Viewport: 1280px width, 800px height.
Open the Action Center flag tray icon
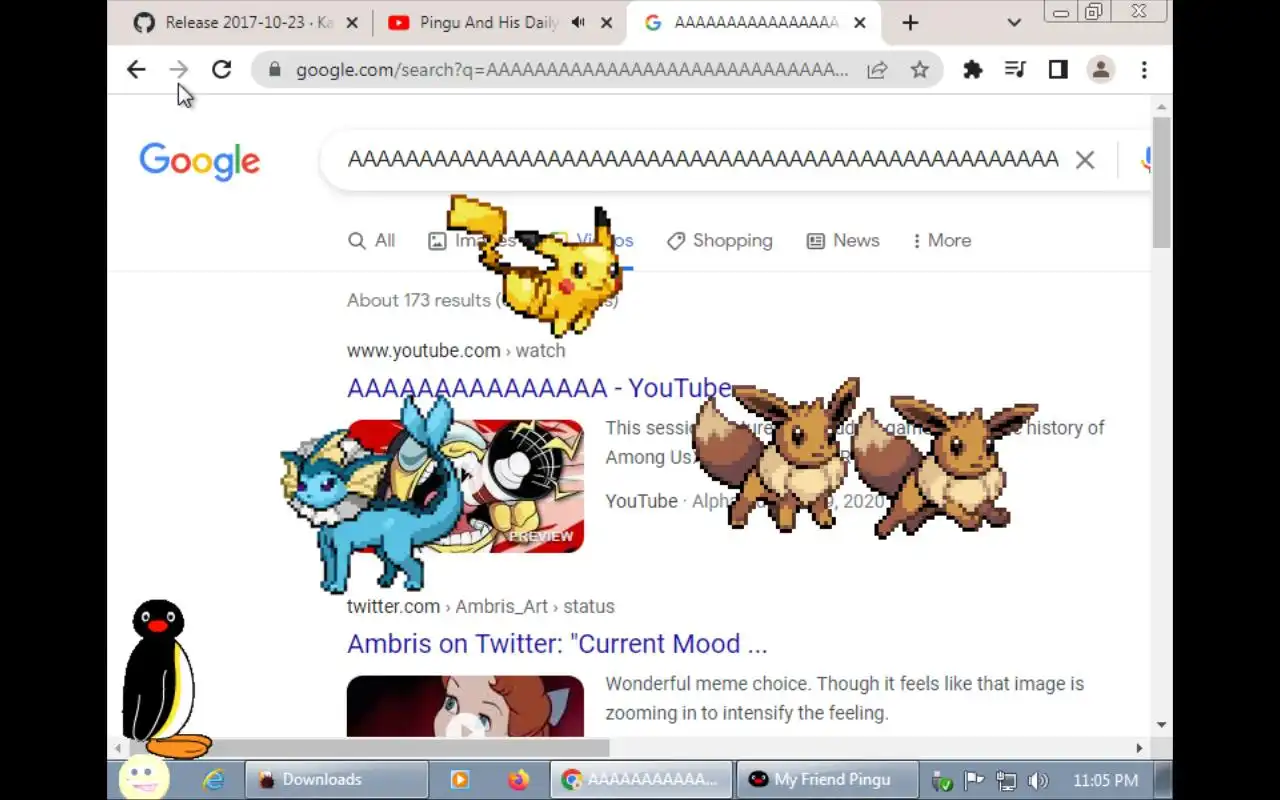(973, 781)
